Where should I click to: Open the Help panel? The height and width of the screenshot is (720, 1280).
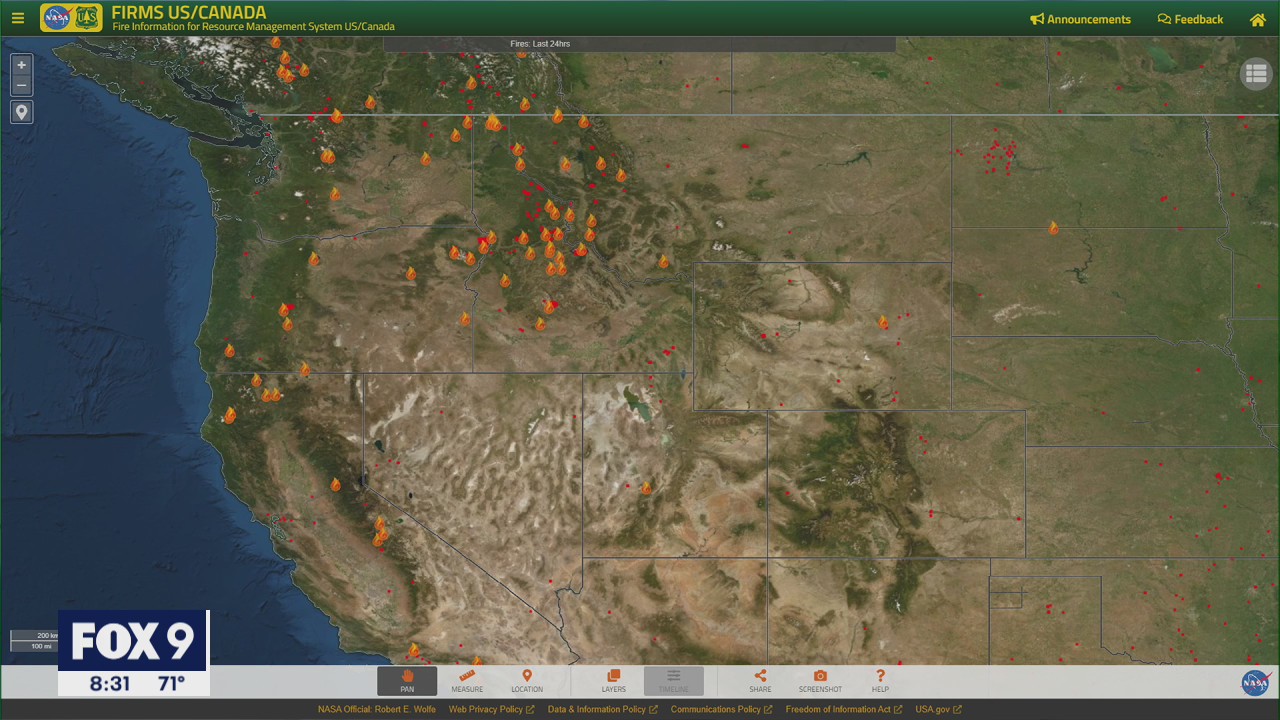click(x=880, y=681)
